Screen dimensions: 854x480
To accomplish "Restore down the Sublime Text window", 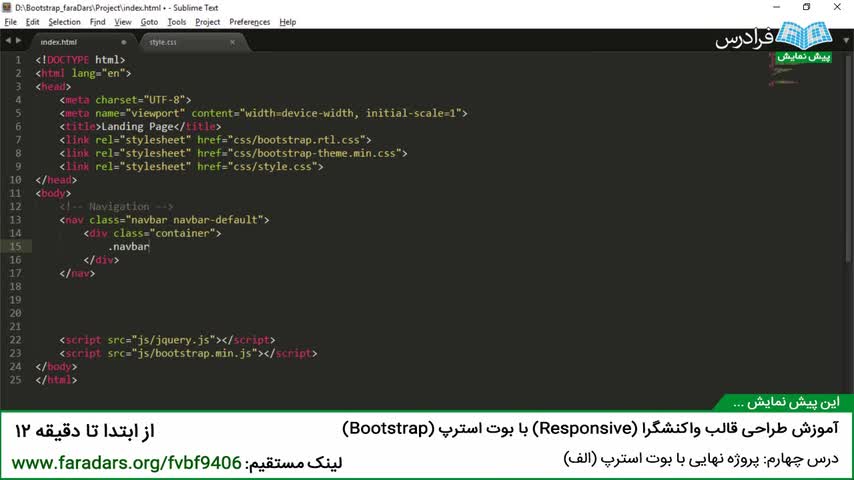I will point(807,7).
